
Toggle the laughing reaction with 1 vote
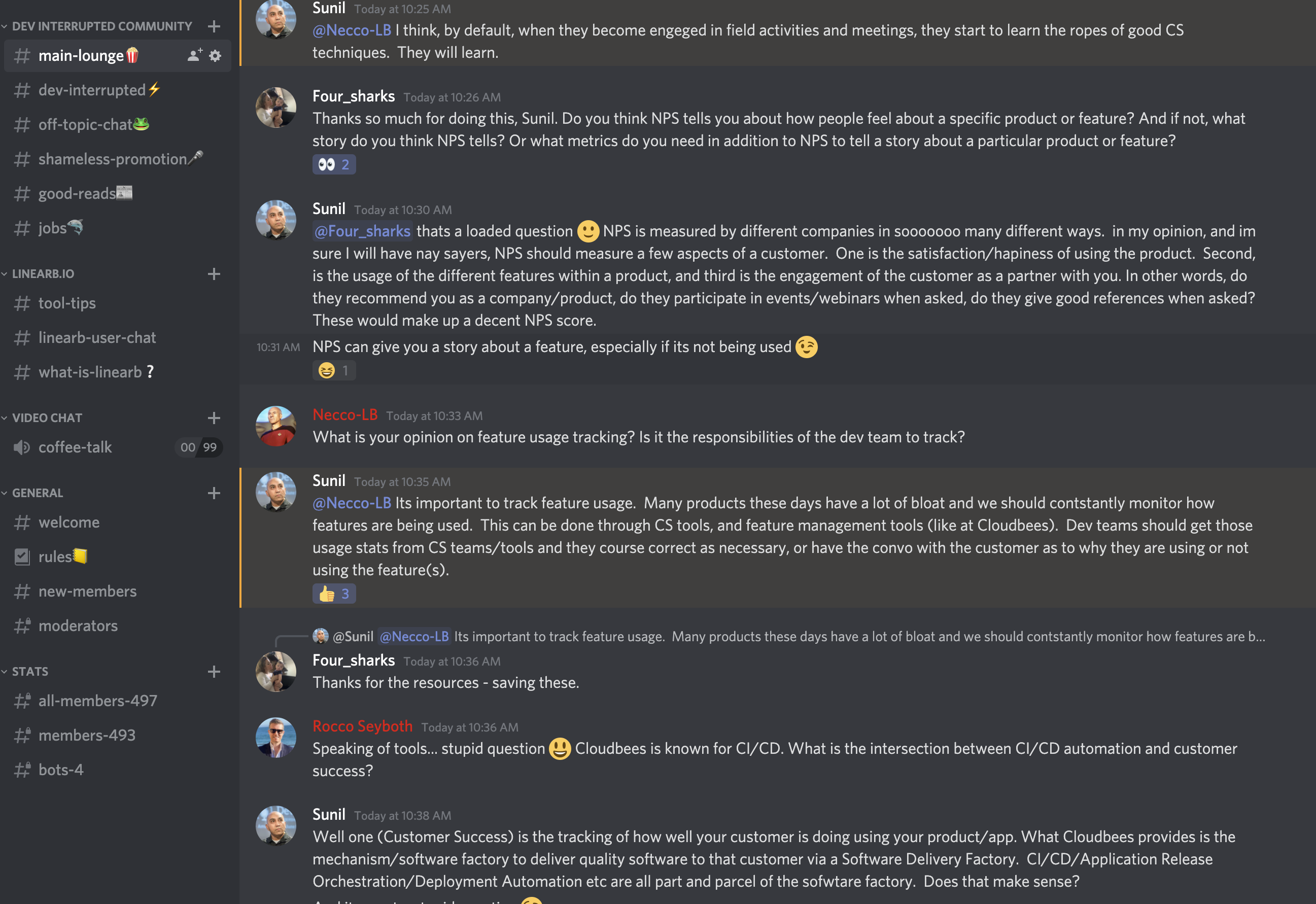[x=334, y=370]
